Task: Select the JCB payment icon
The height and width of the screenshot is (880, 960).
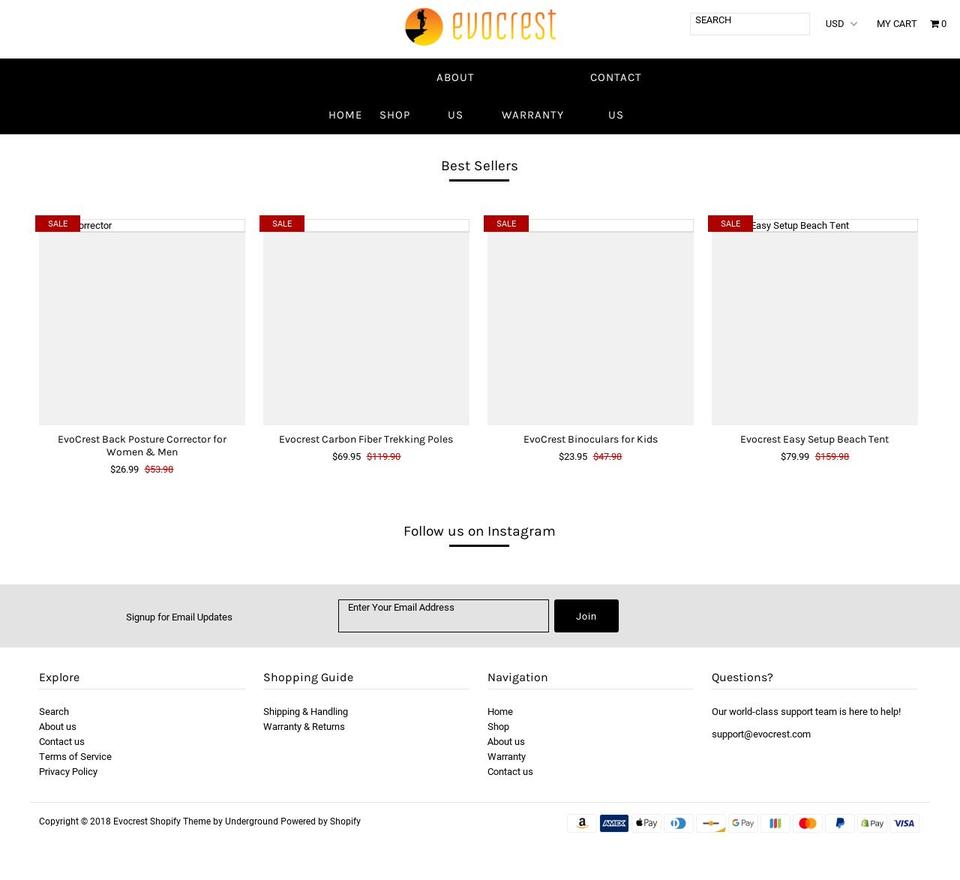Action: [775, 823]
